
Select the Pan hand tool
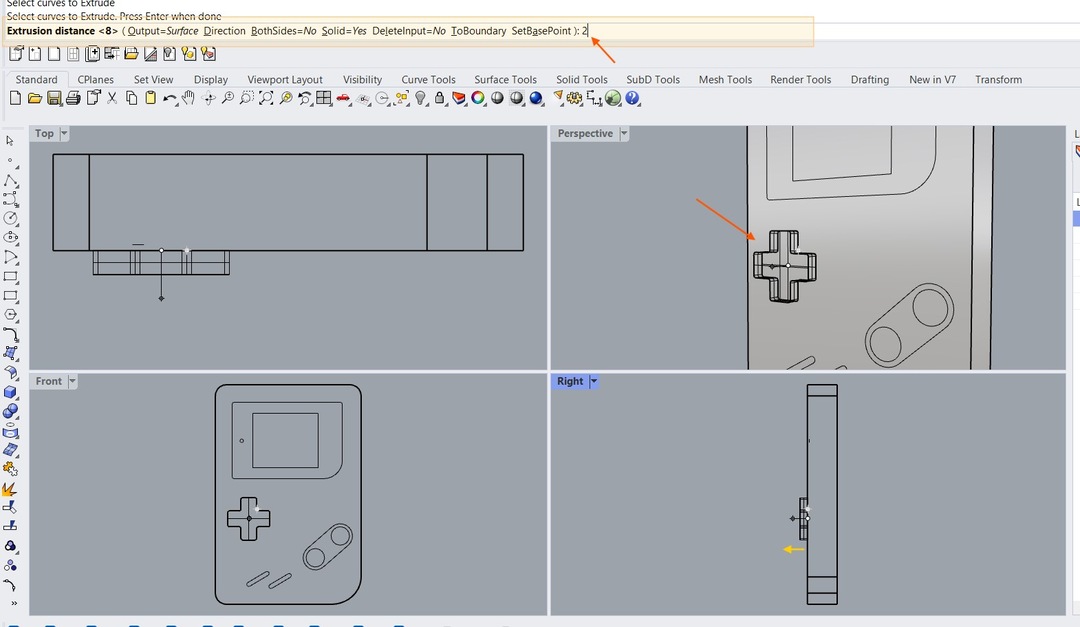click(x=188, y=99)
